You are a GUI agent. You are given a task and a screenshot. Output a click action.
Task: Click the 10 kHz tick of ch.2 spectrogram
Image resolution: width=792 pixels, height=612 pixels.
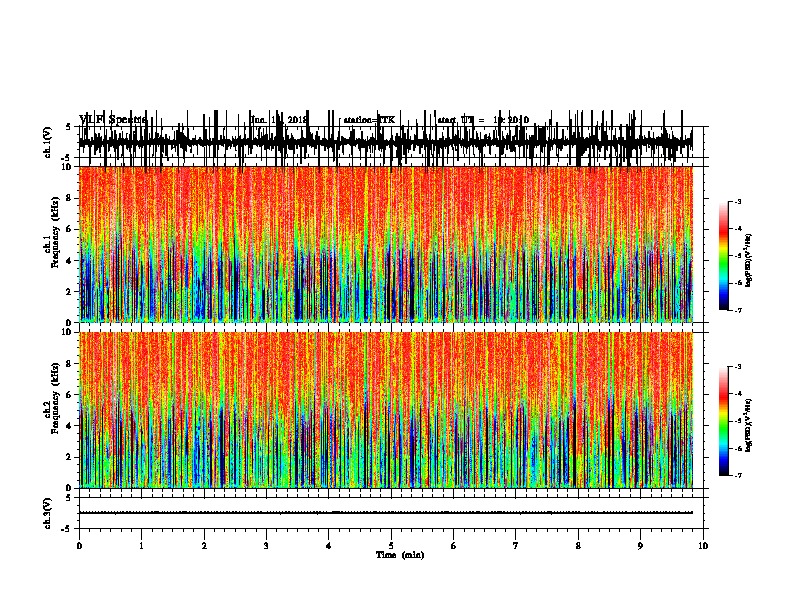[x=68, y=332]
